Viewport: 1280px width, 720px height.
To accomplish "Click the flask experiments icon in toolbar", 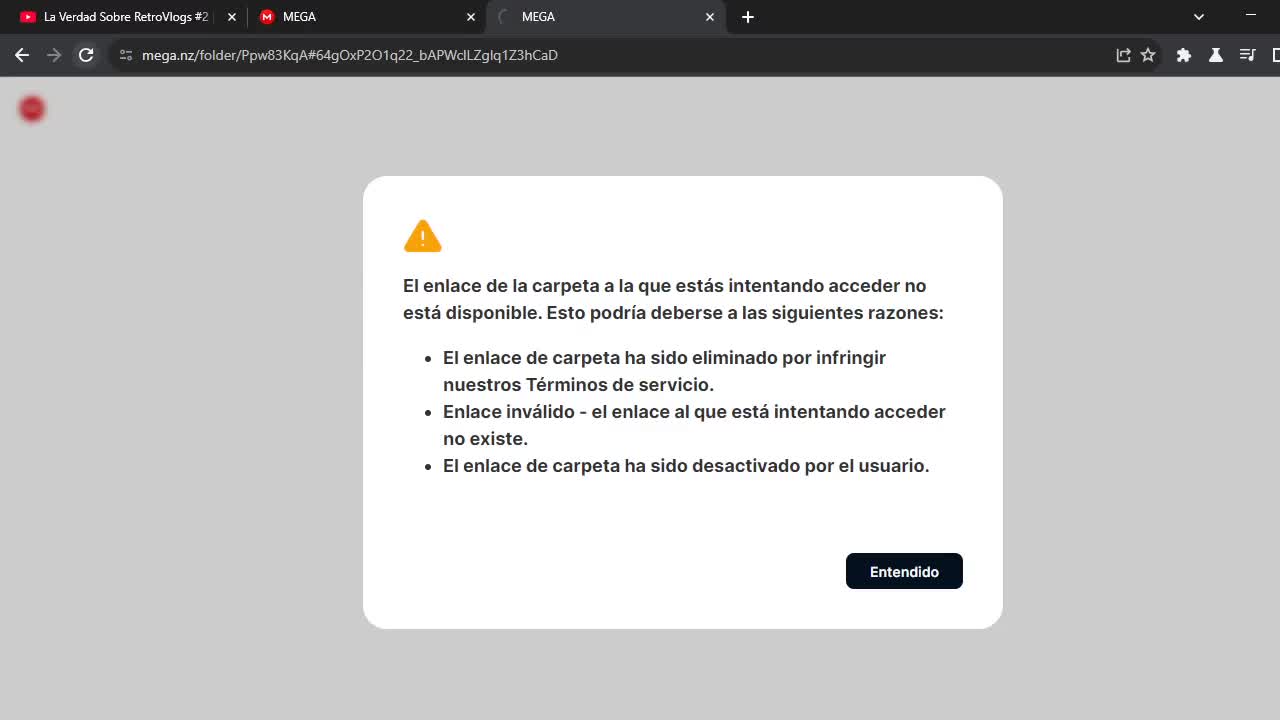I will (1215, 55).
